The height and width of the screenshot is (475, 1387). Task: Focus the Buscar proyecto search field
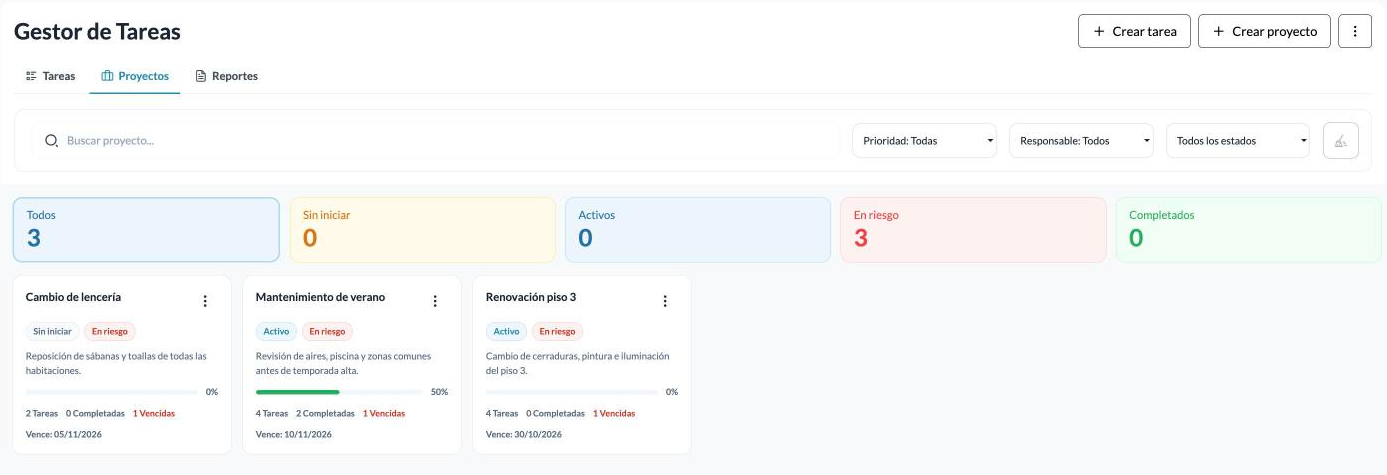437,141
